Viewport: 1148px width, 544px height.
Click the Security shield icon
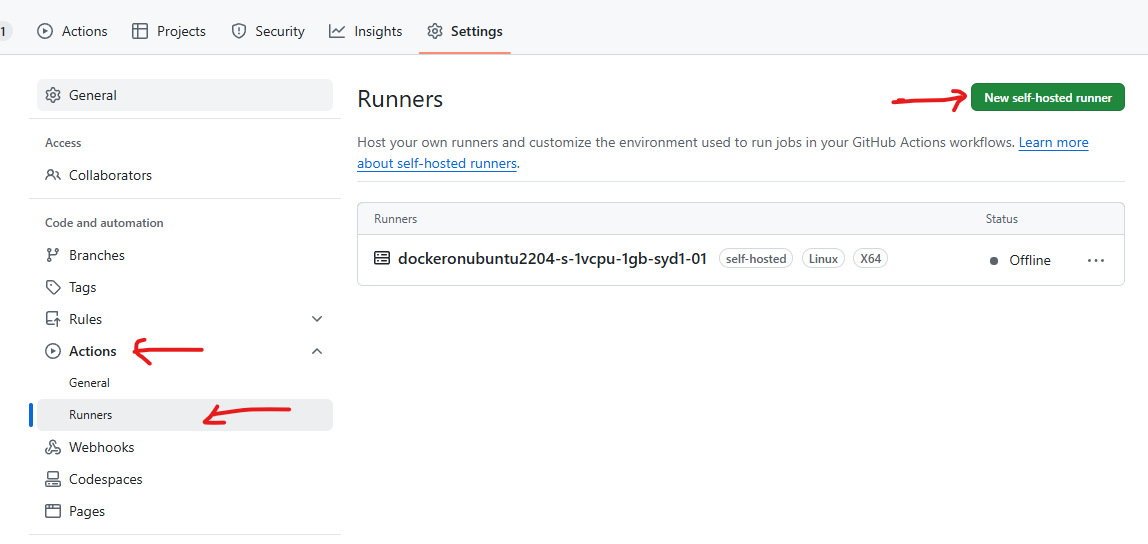click(x=238, y=31)
